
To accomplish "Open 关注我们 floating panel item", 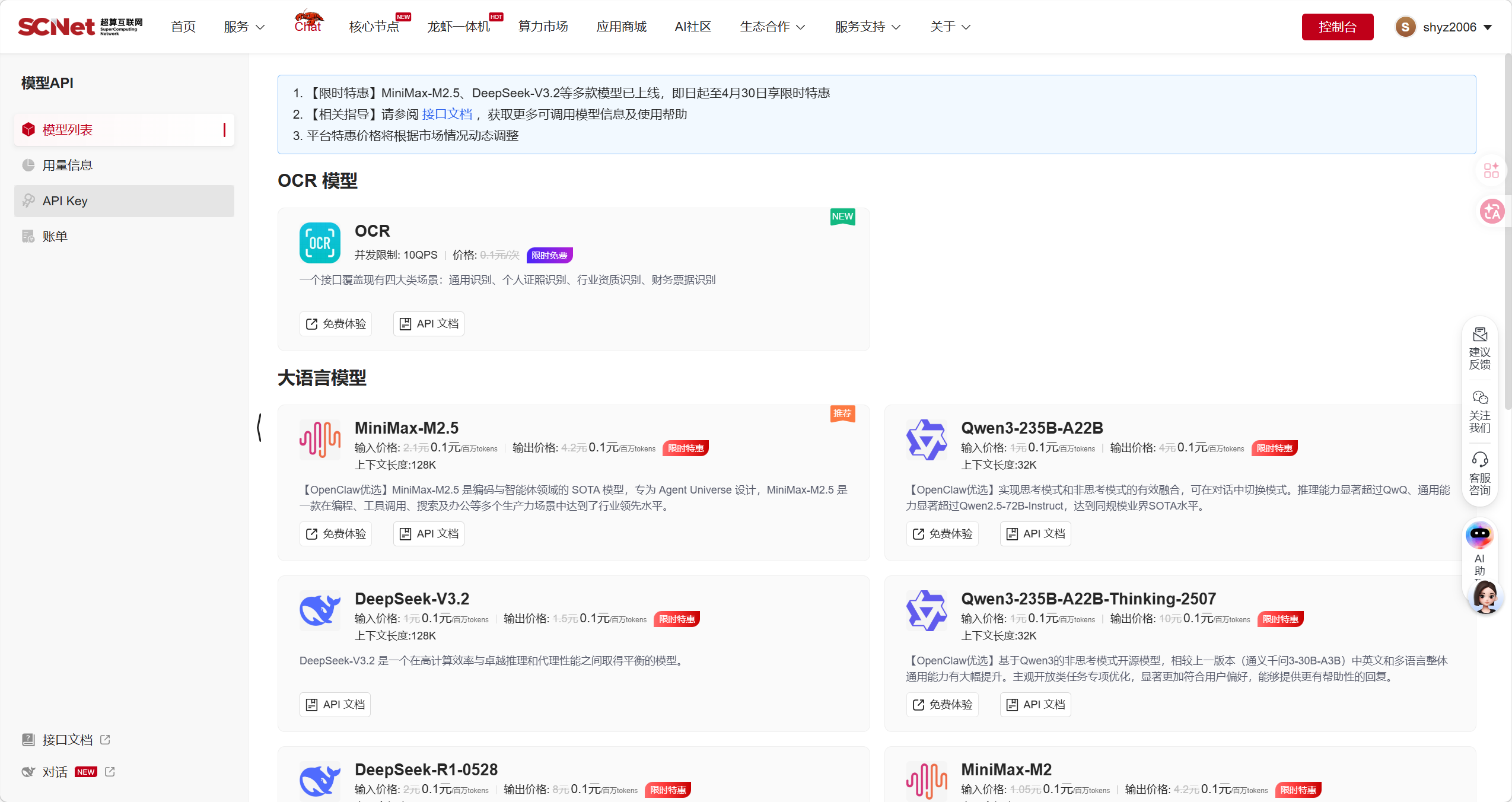I will (x=1480, y=412).
